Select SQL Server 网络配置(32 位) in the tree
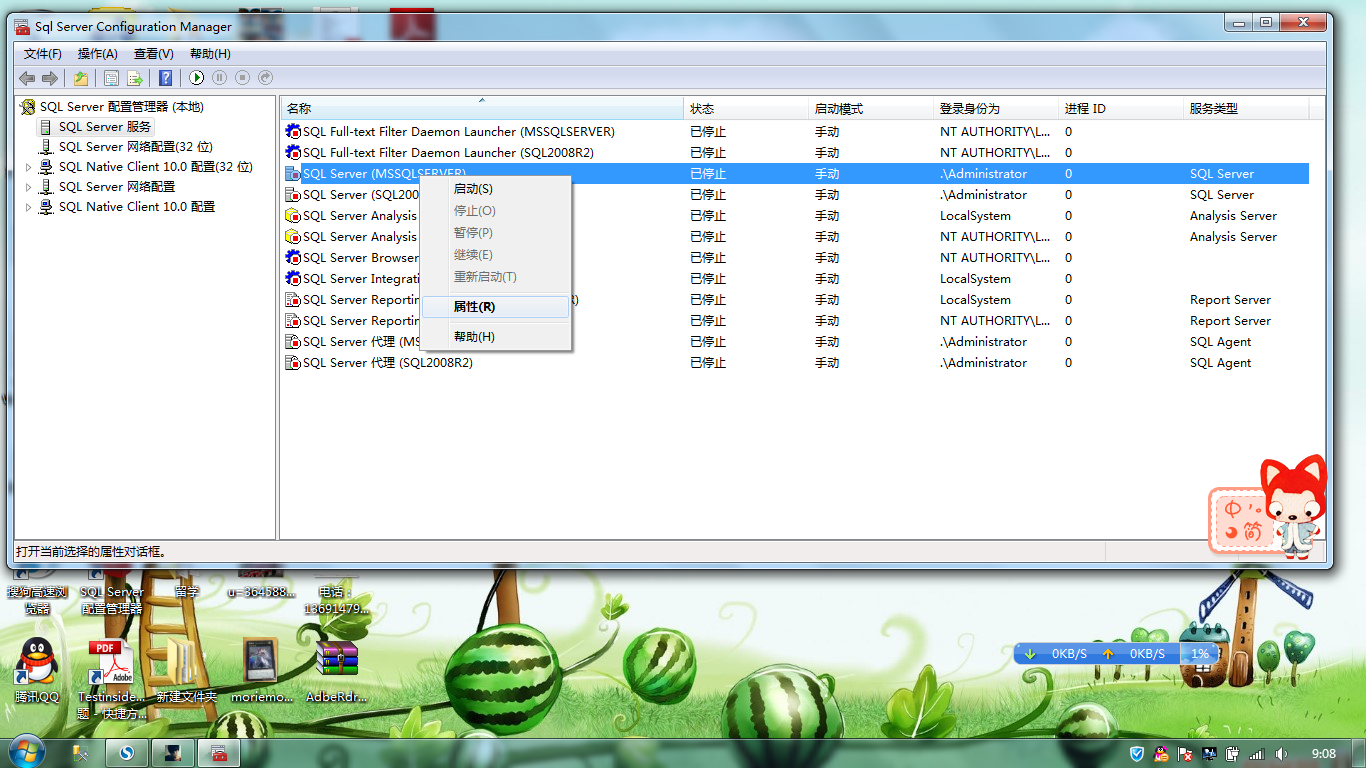 [135, 147]
